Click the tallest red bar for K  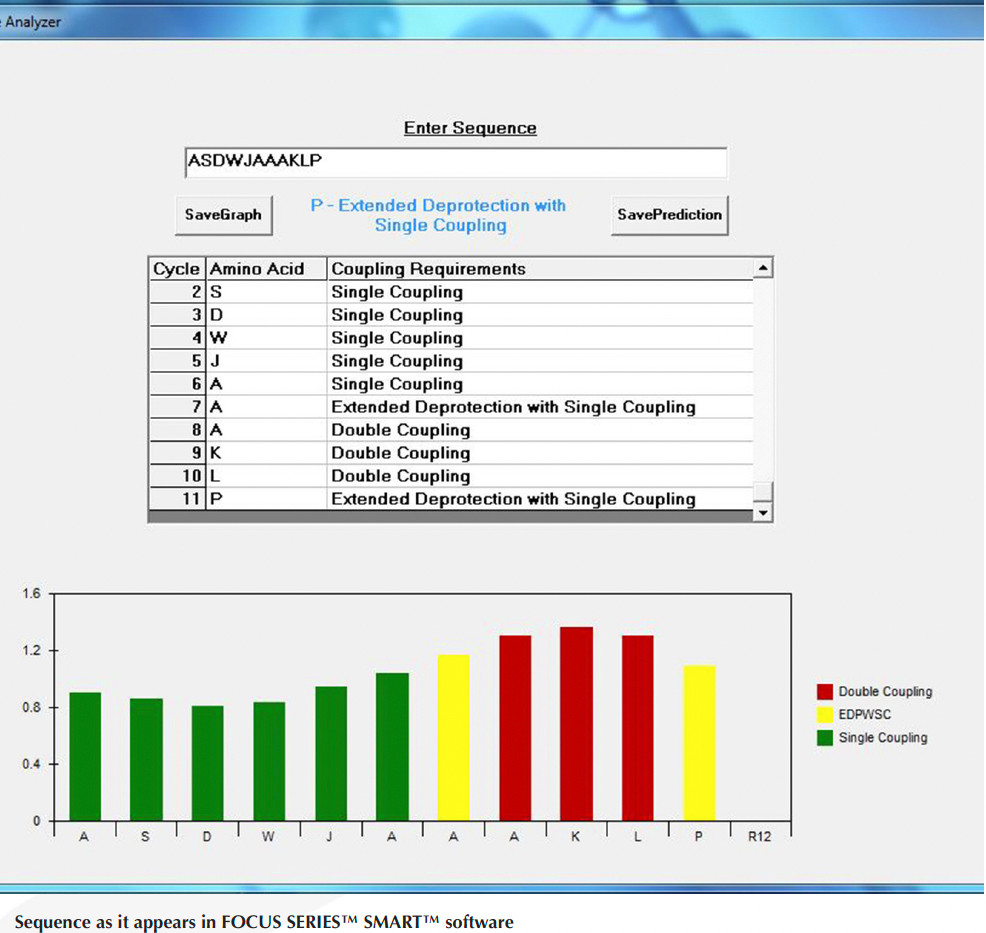click(576, 724)
